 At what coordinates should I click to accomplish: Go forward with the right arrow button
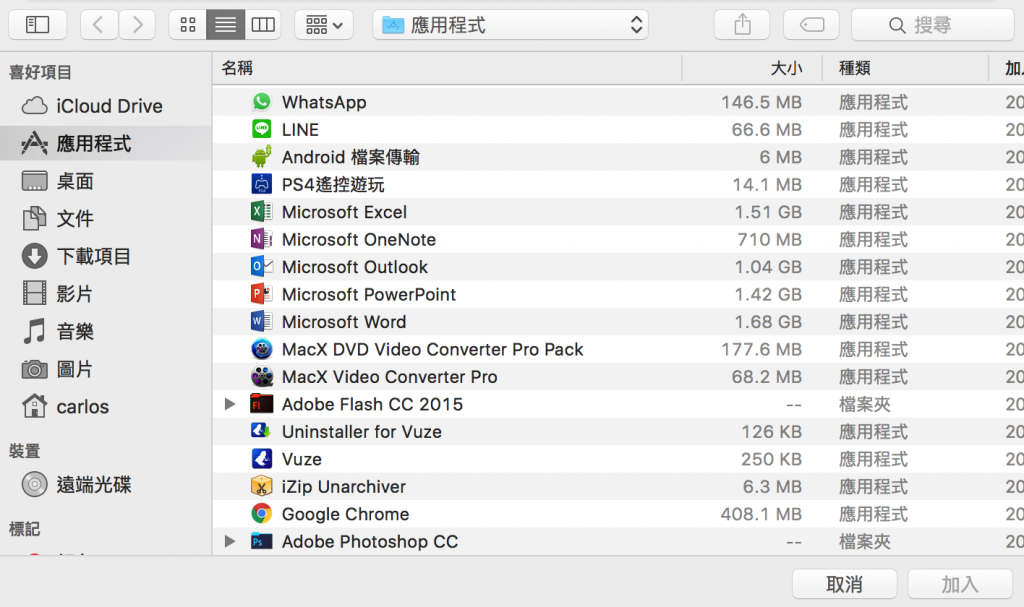(136, 25)
